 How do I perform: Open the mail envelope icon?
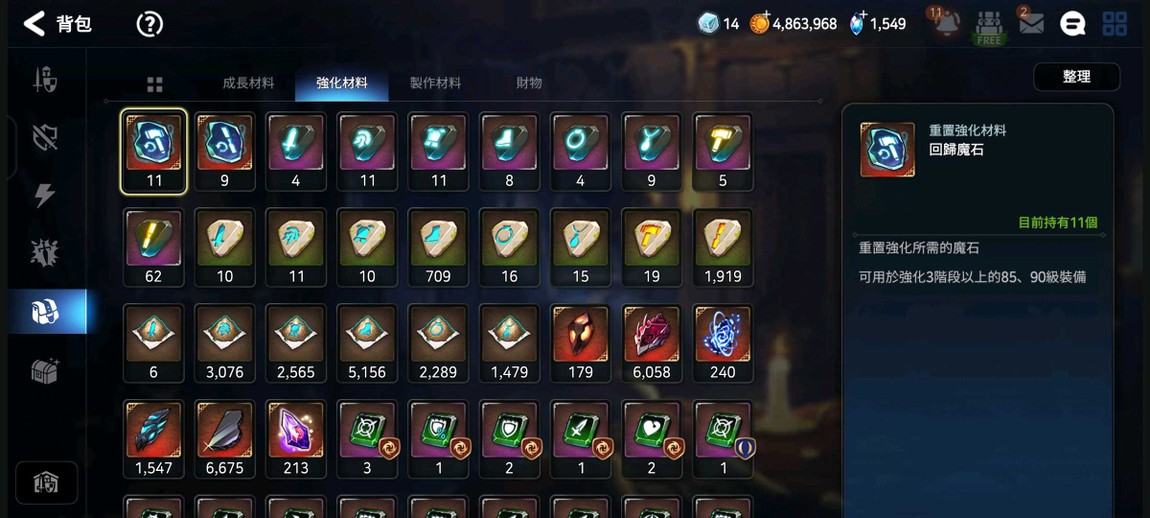(1031, 24)
